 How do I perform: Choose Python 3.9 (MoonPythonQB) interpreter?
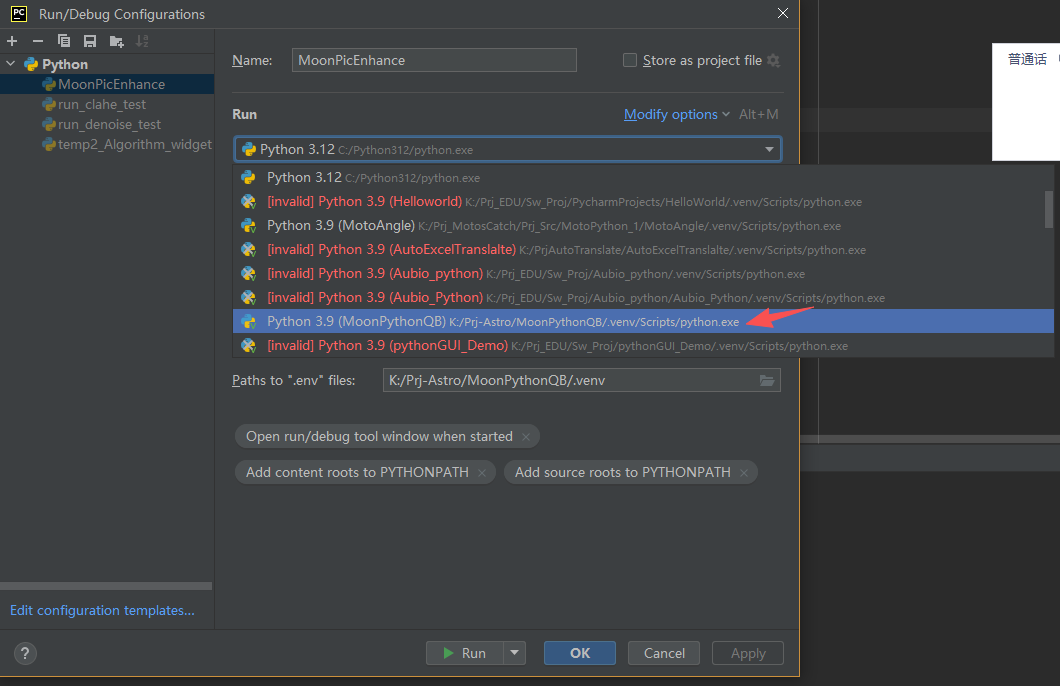pyautogui.click(x=643, y=322)
